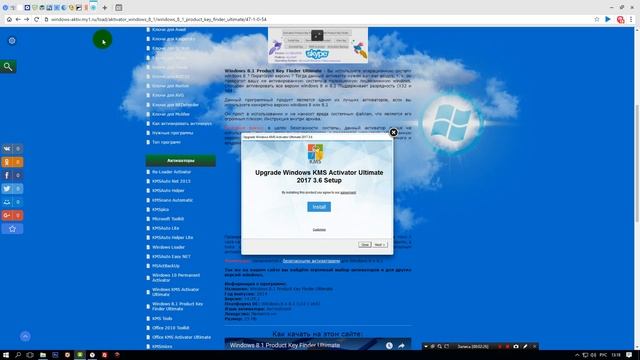Open the Re-Loader Activator link
Screen dimensions: 640x360
171,172
